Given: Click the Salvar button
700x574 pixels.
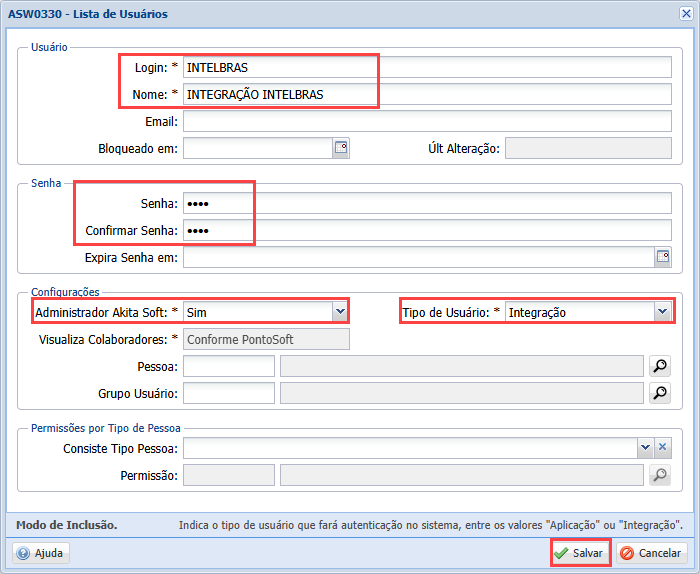Looking at the screenshot, I should point(580,553).
